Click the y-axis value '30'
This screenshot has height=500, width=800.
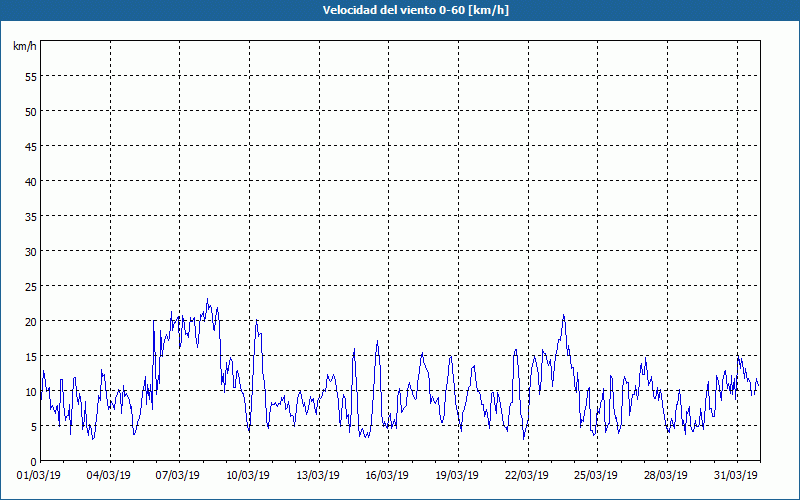[x=31, y=252]
